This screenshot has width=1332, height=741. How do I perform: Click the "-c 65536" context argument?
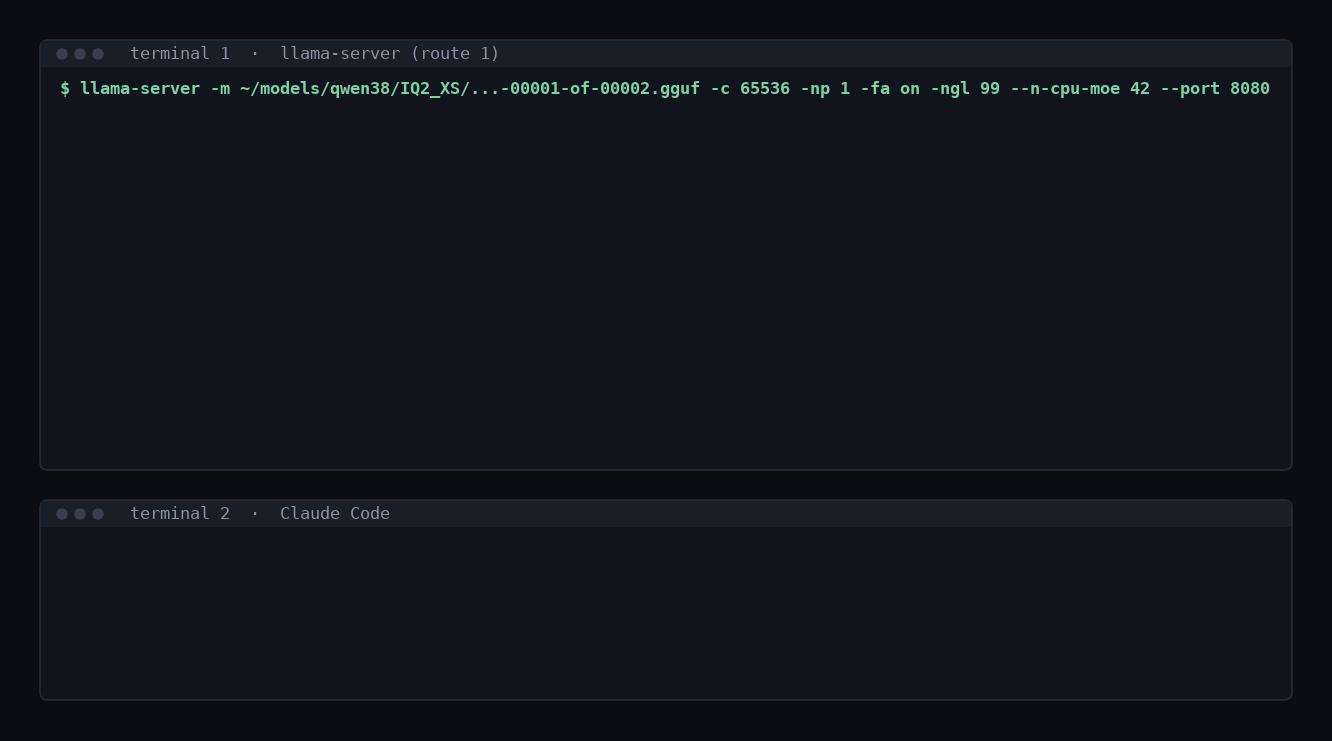750,89
